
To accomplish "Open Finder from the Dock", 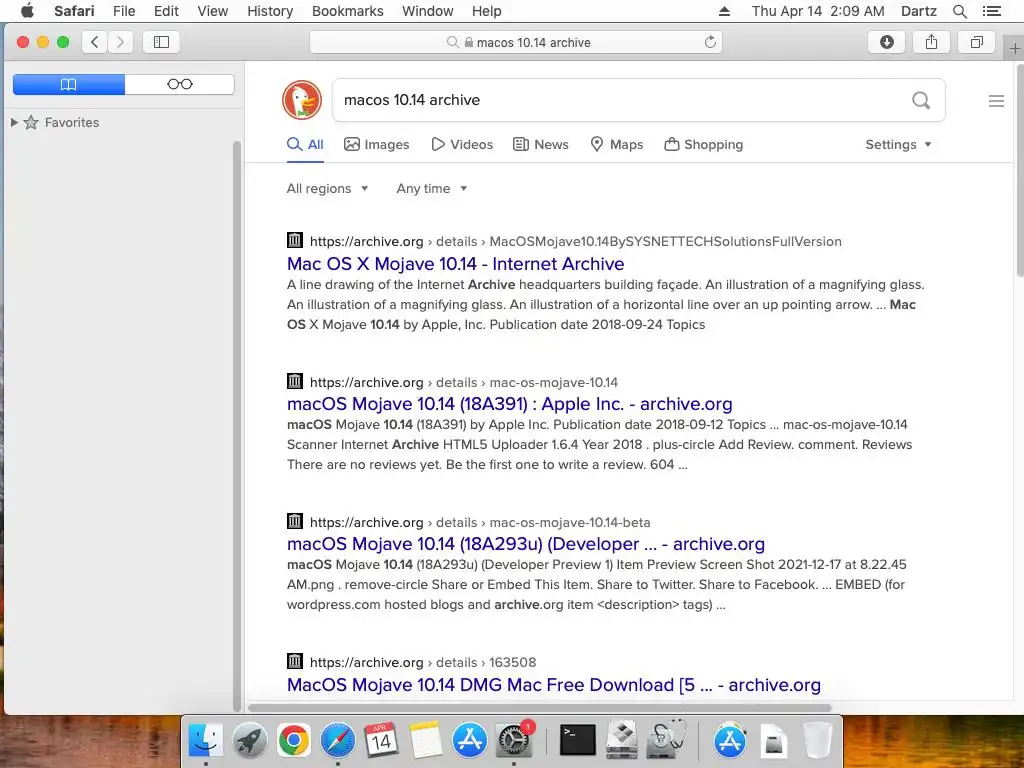I will [x=206, y=740].
